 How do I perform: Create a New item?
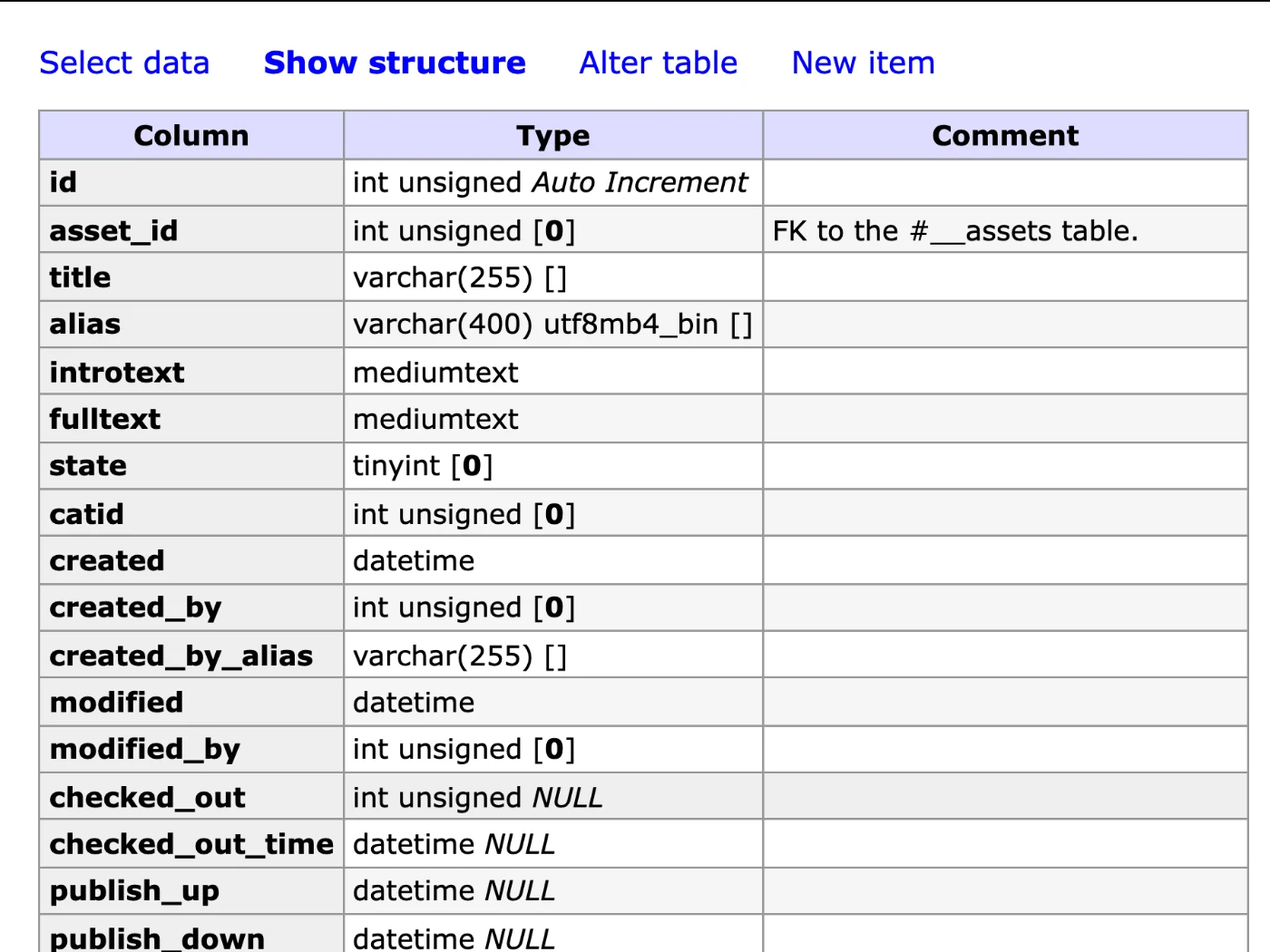click(x=864, y=63)
